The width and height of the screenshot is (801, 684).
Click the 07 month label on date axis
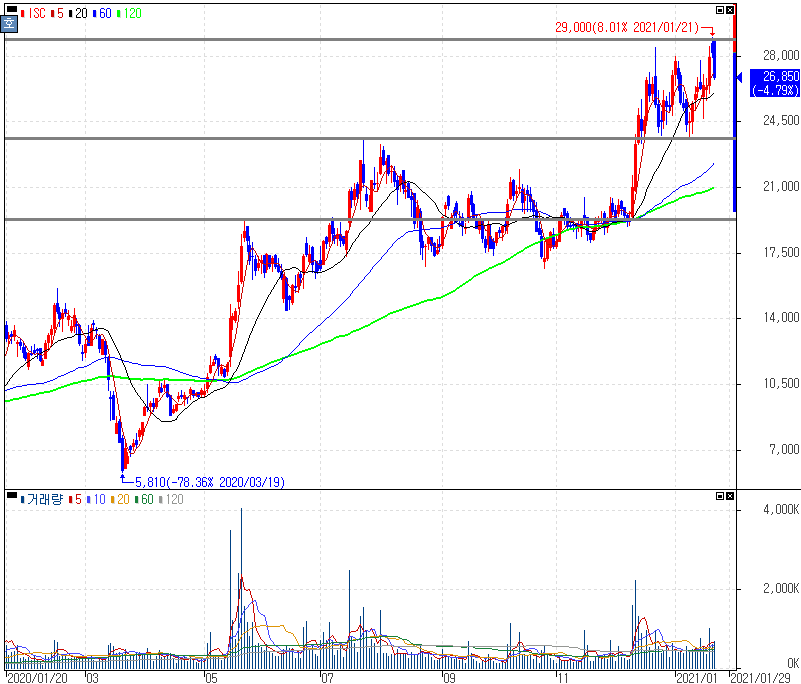tap(327, 678)
